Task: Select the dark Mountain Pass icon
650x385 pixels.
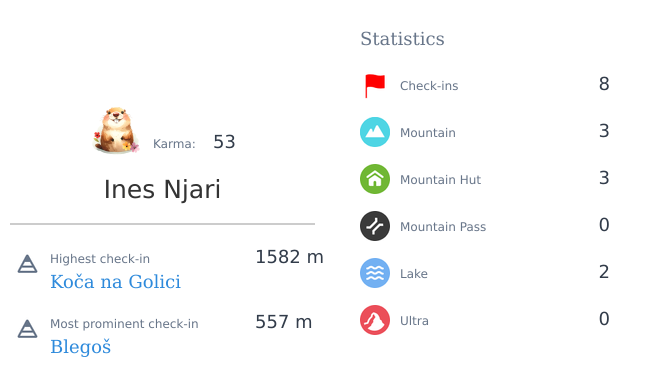Action: click(x=375, y=226)
